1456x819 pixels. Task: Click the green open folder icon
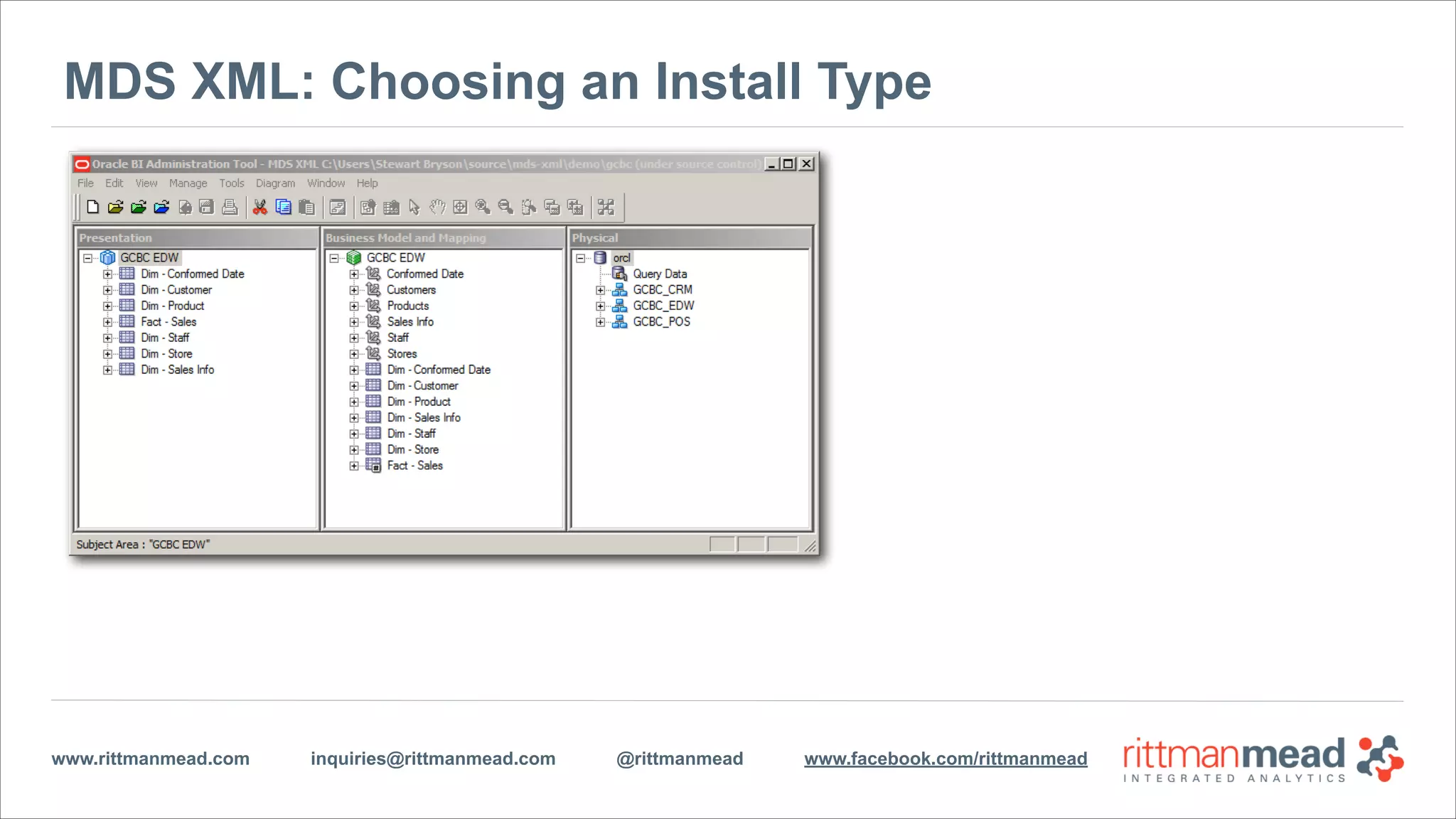coord(139,207)
